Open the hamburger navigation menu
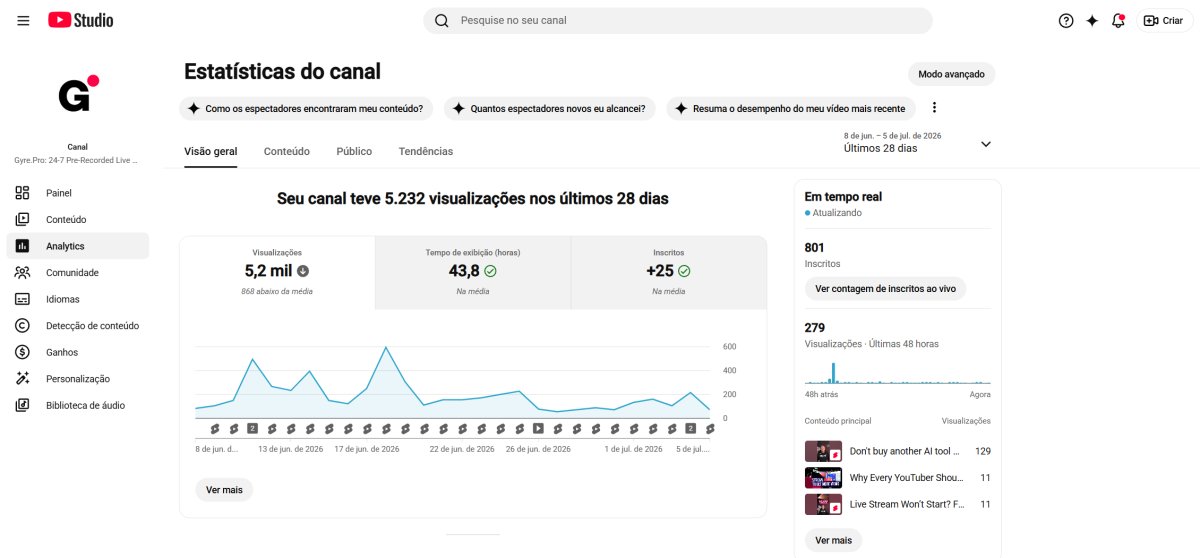 23,20
